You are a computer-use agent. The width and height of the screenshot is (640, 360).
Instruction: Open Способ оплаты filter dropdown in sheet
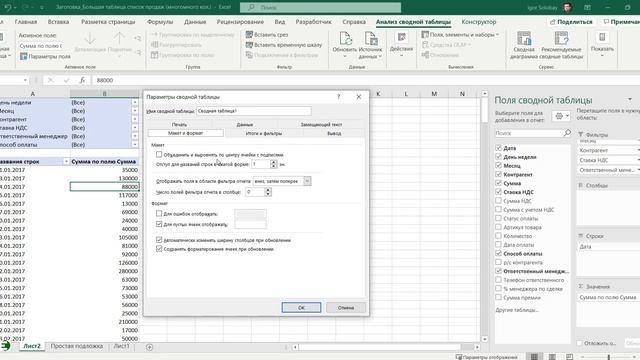135,144
